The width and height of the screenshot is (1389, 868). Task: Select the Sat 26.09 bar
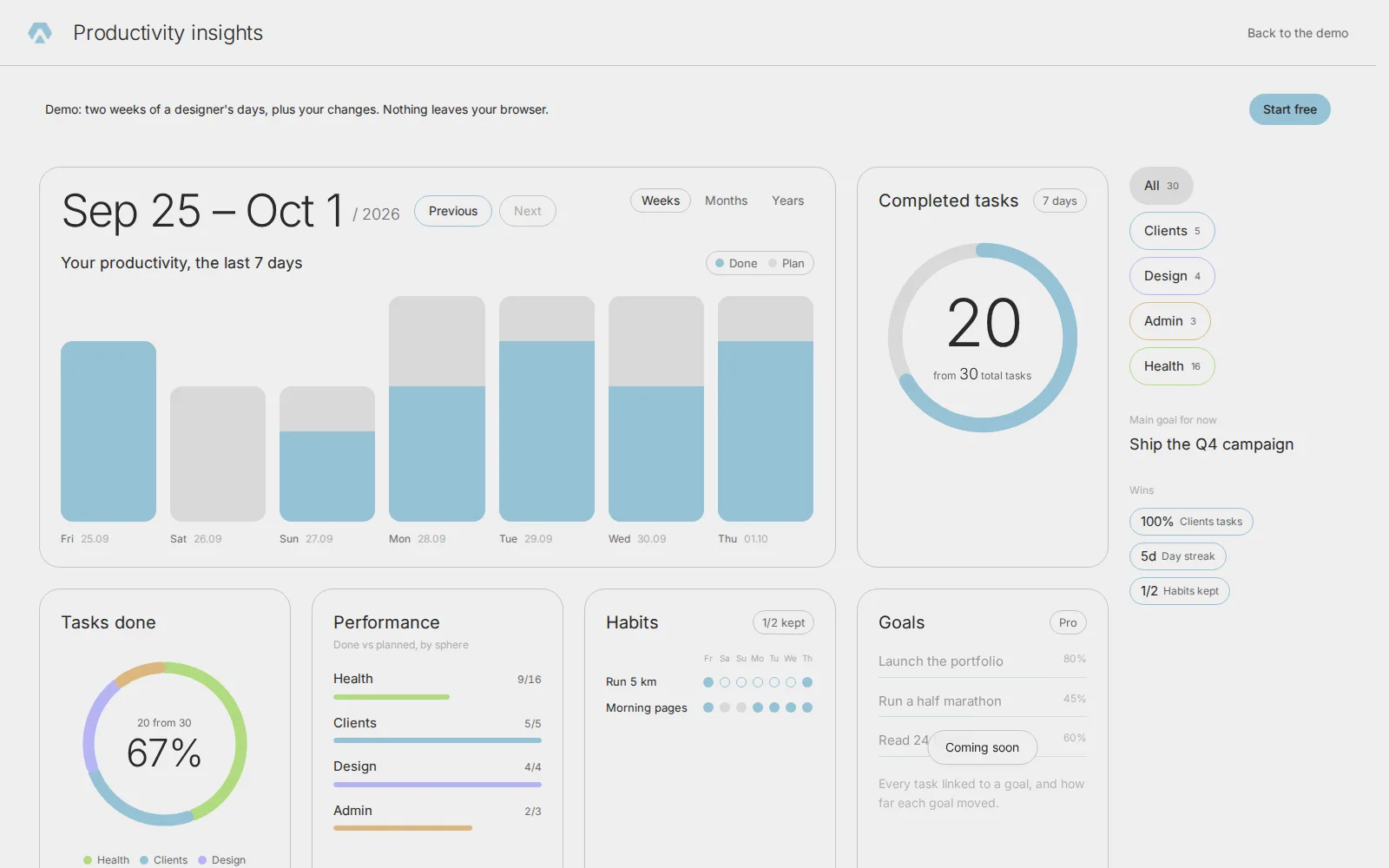point(218,454)
